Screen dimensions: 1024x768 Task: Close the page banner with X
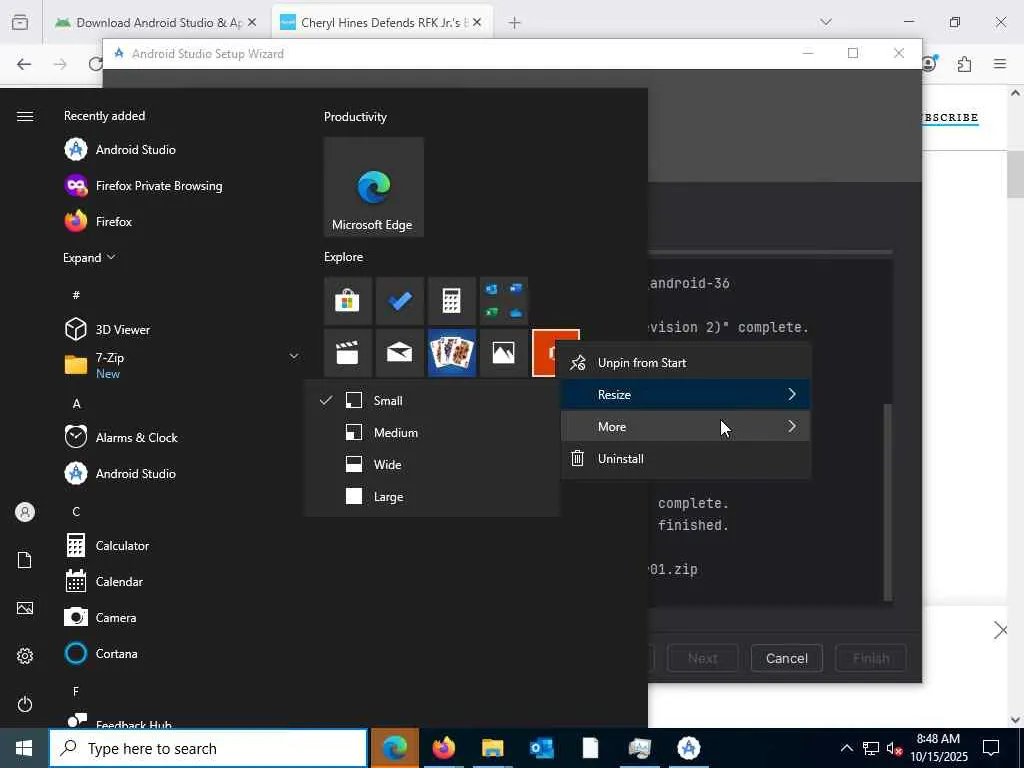1000,630
